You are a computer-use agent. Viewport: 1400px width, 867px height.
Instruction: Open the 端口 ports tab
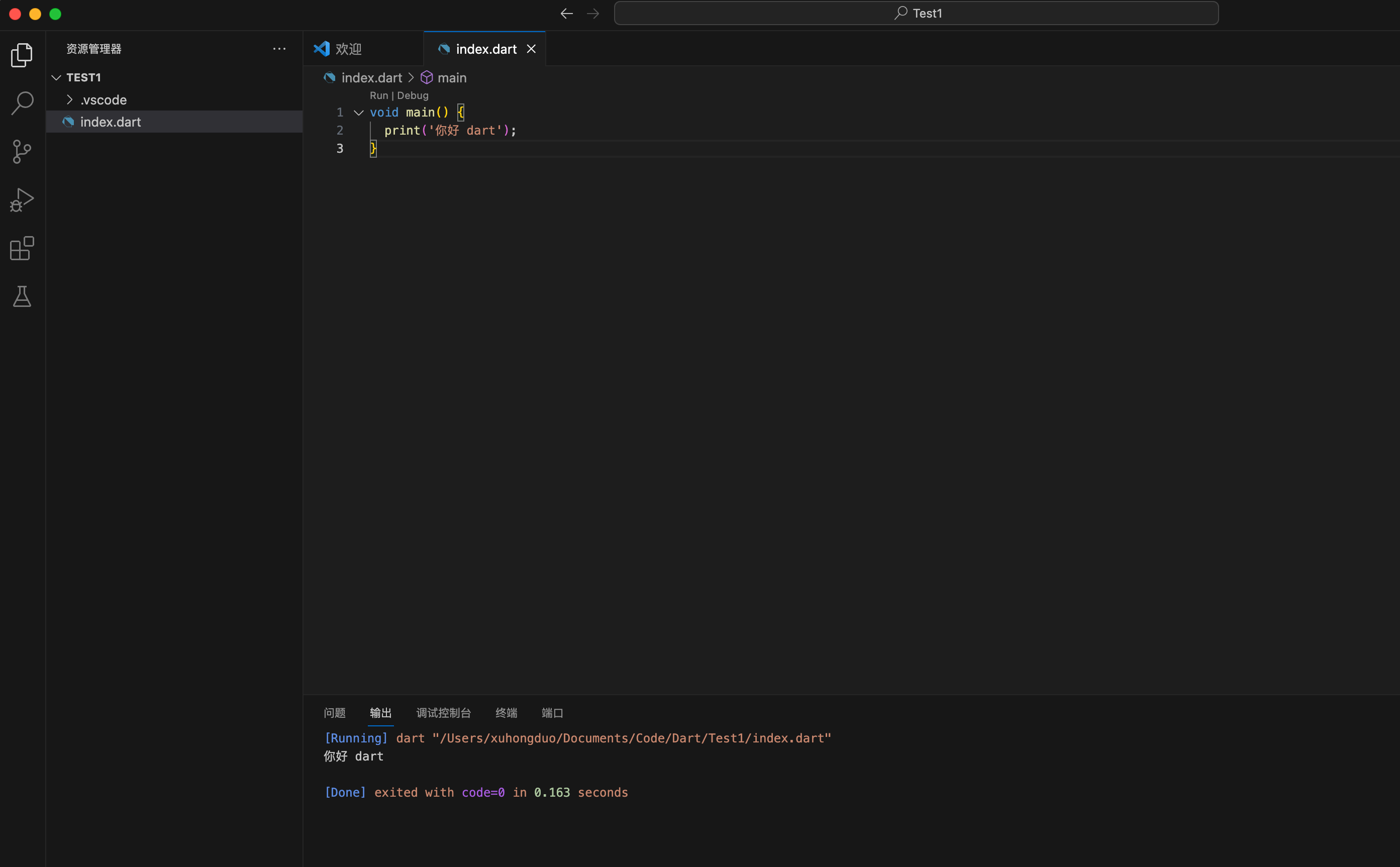[x=552, y=713]
